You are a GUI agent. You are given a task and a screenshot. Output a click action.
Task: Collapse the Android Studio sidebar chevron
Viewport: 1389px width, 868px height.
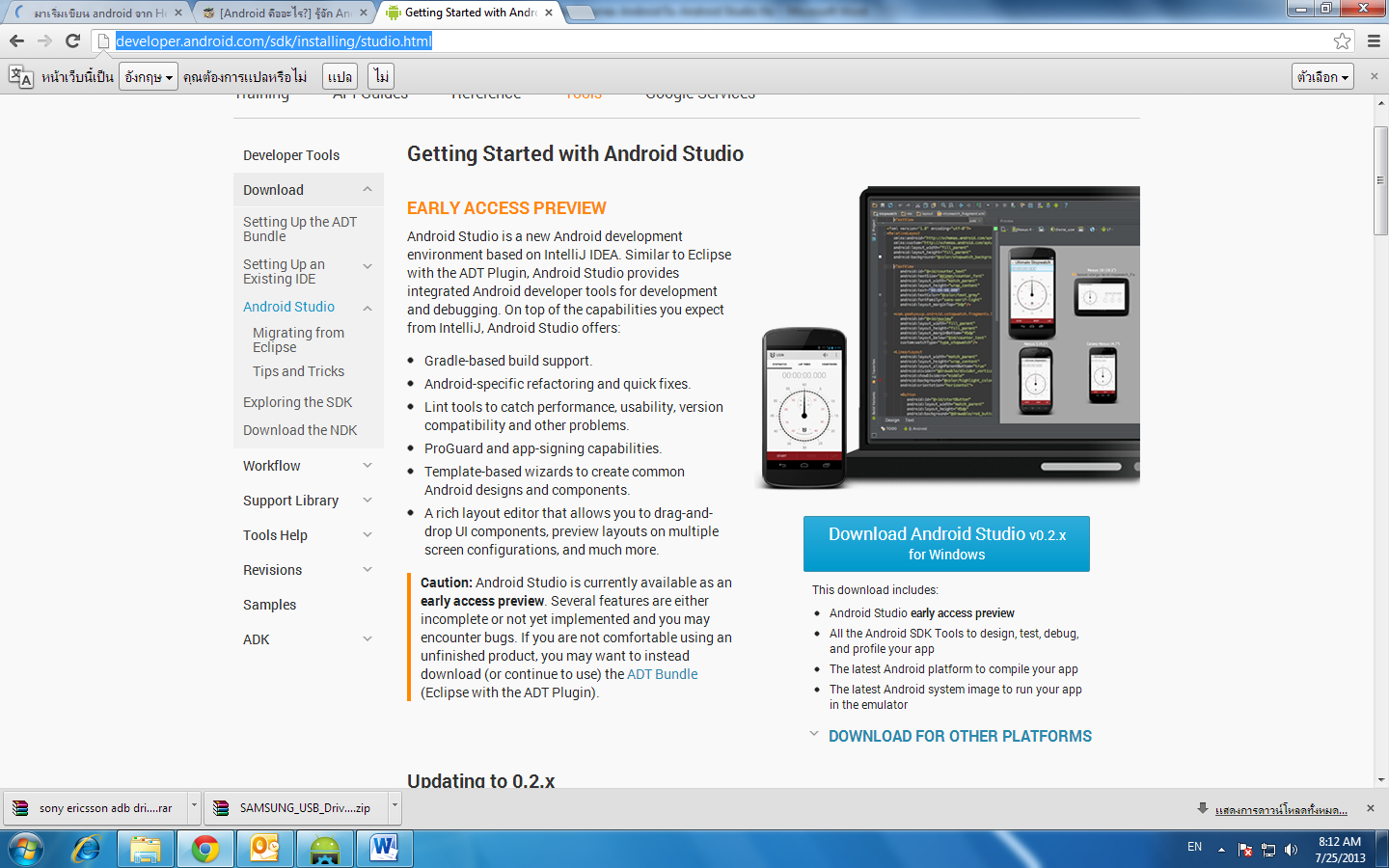[368, 309]
